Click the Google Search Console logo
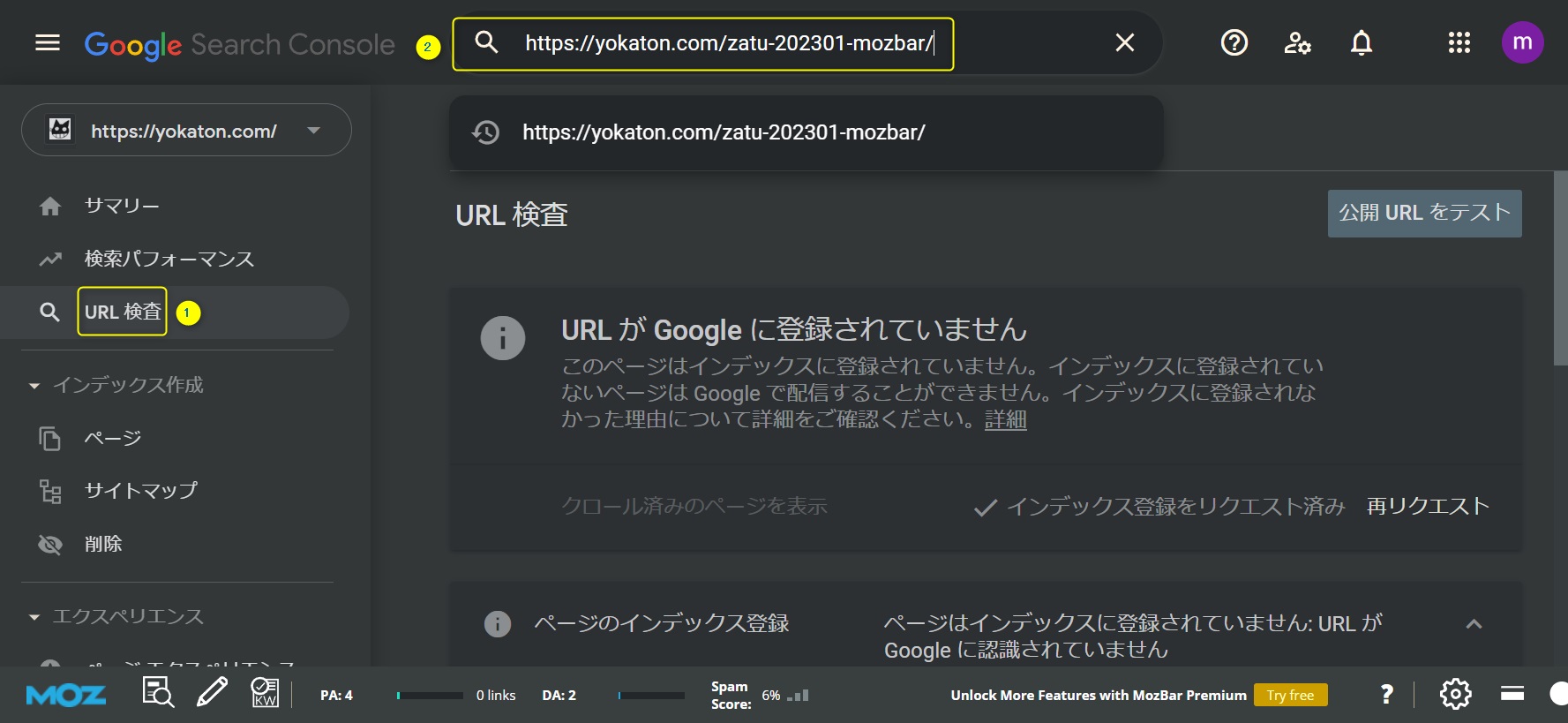Viewport: 1568px width, 723px height. (239, 44)
